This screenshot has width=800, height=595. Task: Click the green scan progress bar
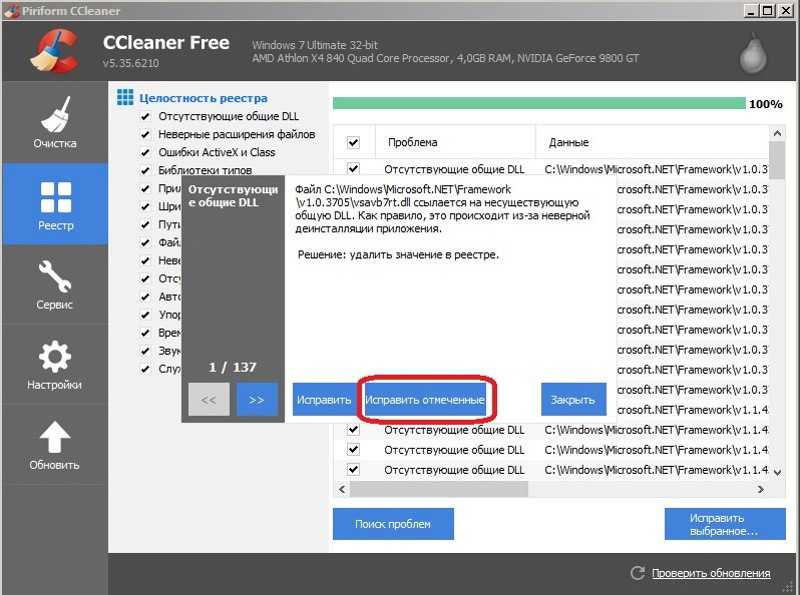(x=539, y=104)
